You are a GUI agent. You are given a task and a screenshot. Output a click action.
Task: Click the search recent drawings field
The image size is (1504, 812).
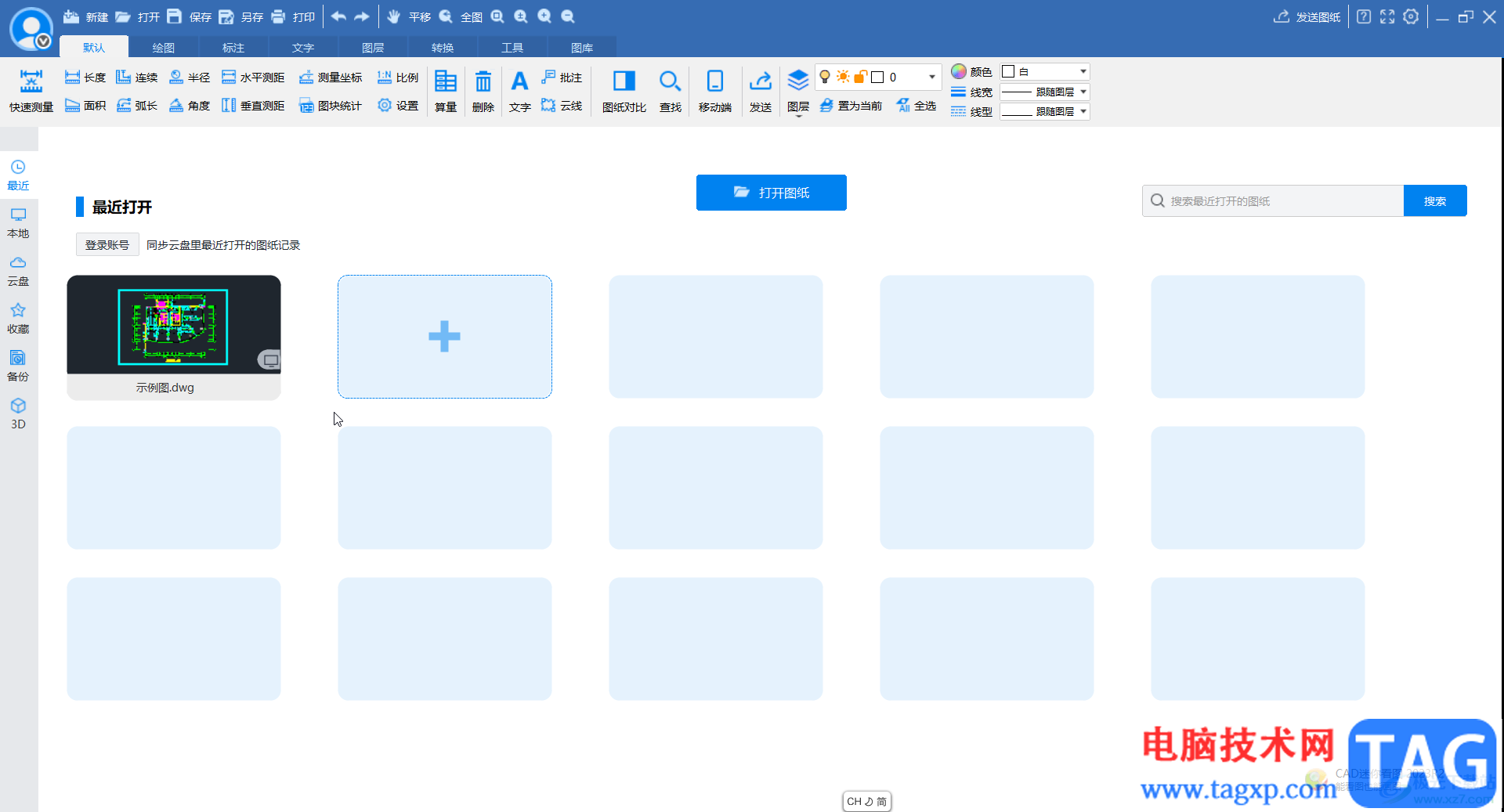(1273, 201)
